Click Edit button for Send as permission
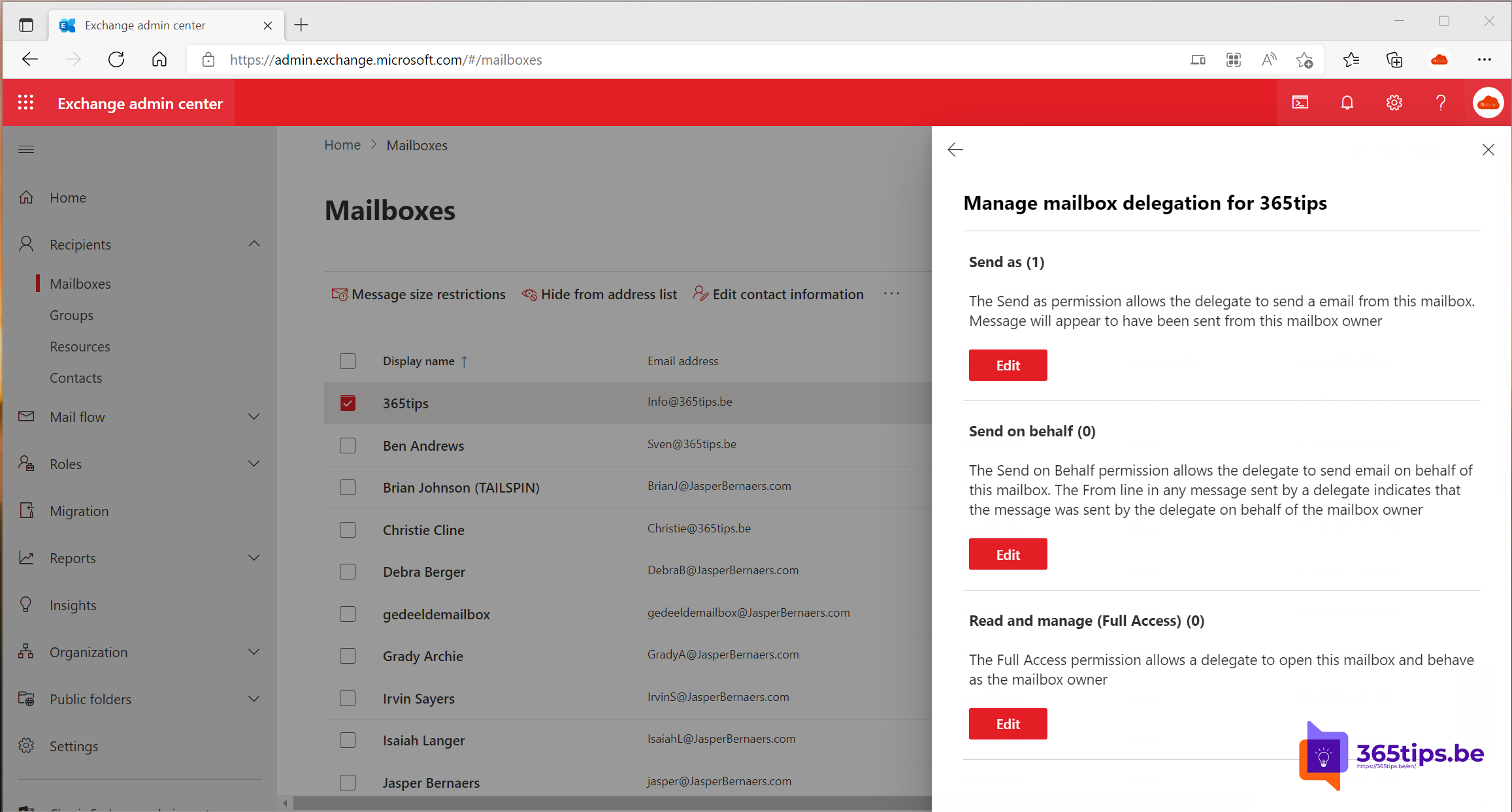The image size is (1512, 812). (1008, 364)
